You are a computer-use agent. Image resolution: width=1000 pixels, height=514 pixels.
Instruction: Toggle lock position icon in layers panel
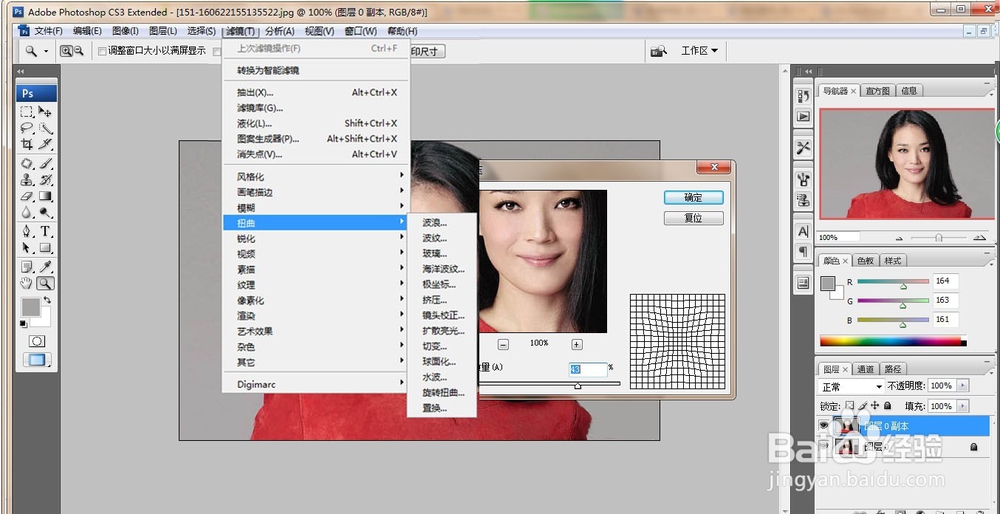874,406
